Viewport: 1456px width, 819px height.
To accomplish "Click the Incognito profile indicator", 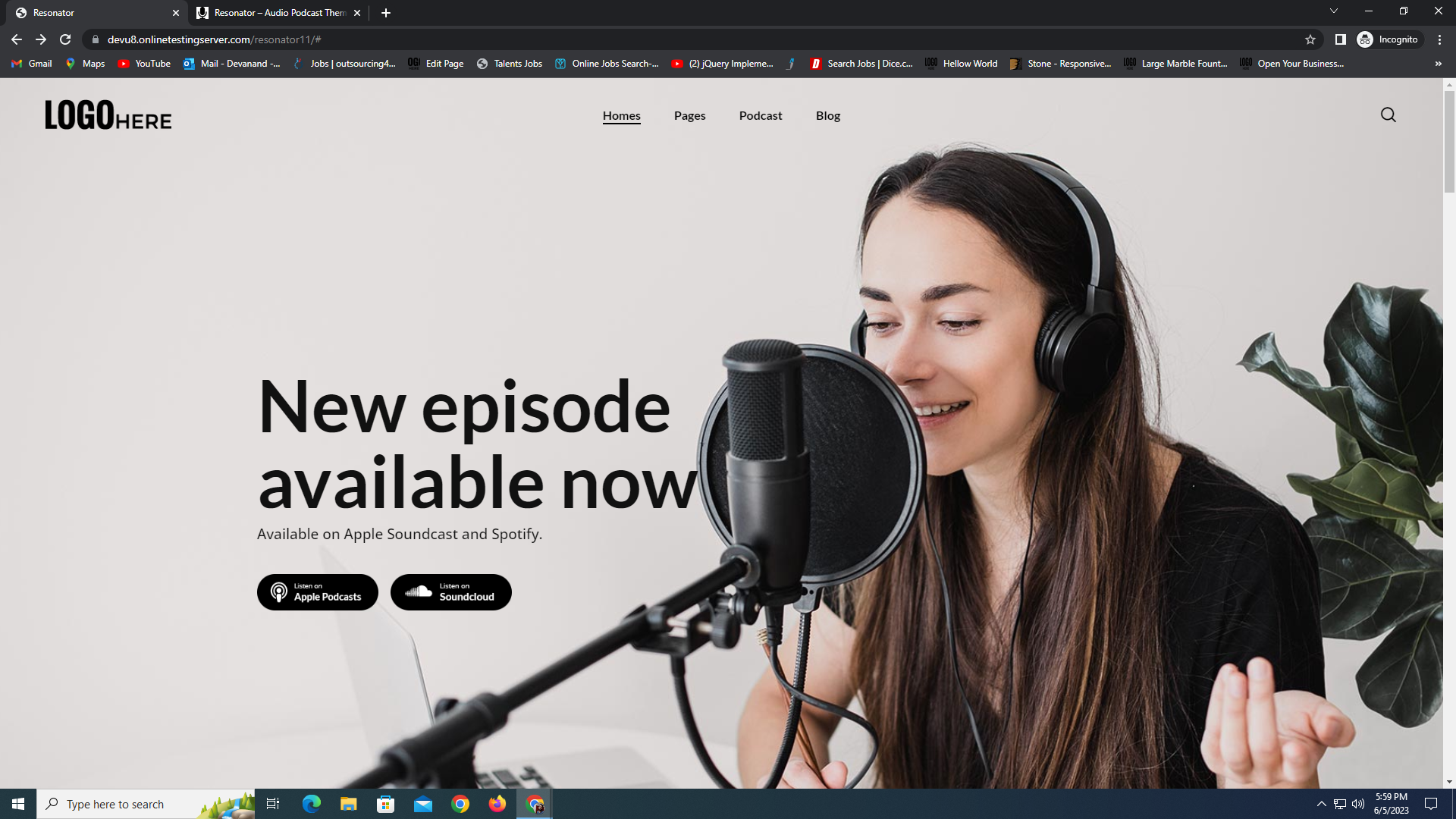I will tap(1389, 39).
